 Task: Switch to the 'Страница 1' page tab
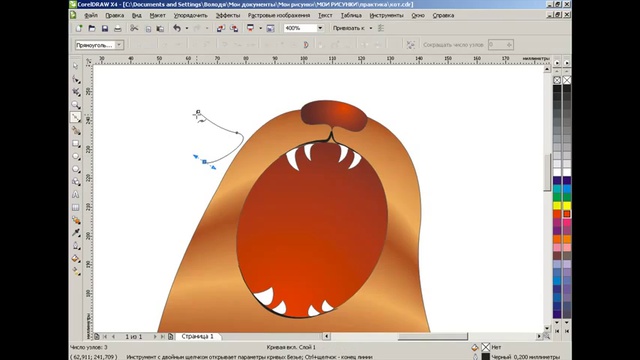[x=198, y=336]
